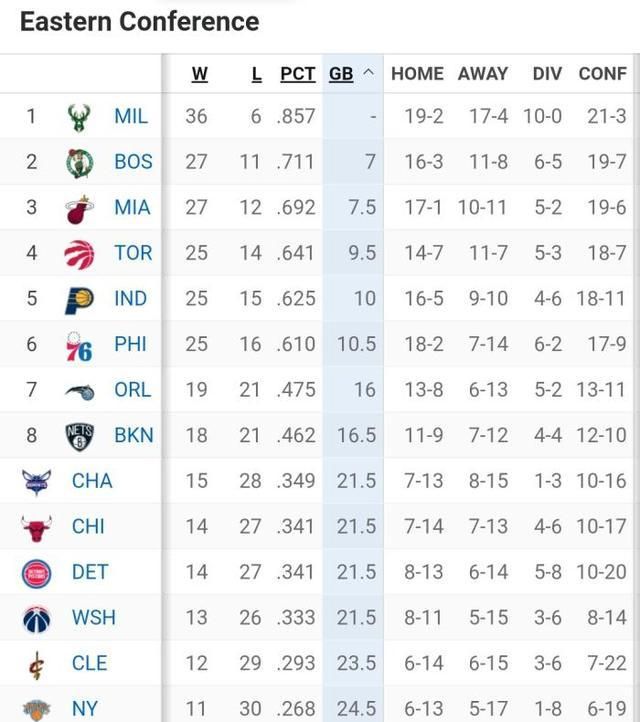
Task: Click the Washington Wizards logo icon
Action: 37,618
